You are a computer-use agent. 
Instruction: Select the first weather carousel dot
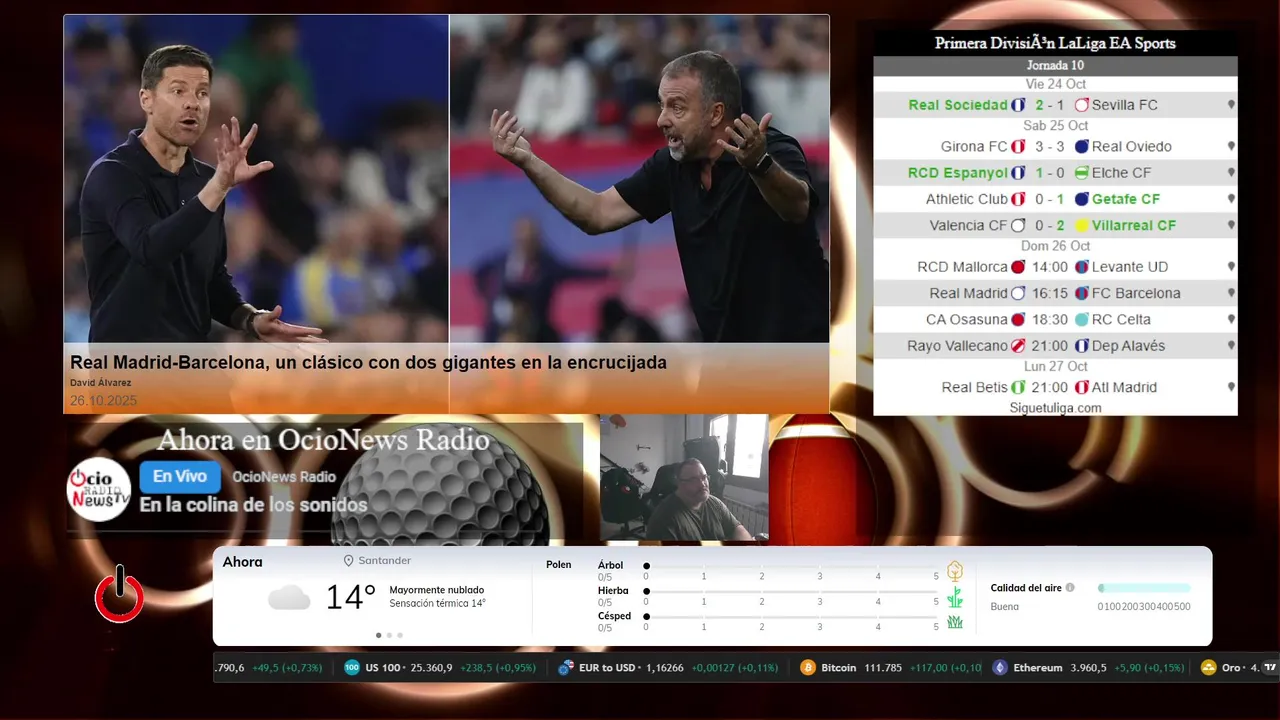(x=378, y=635)
